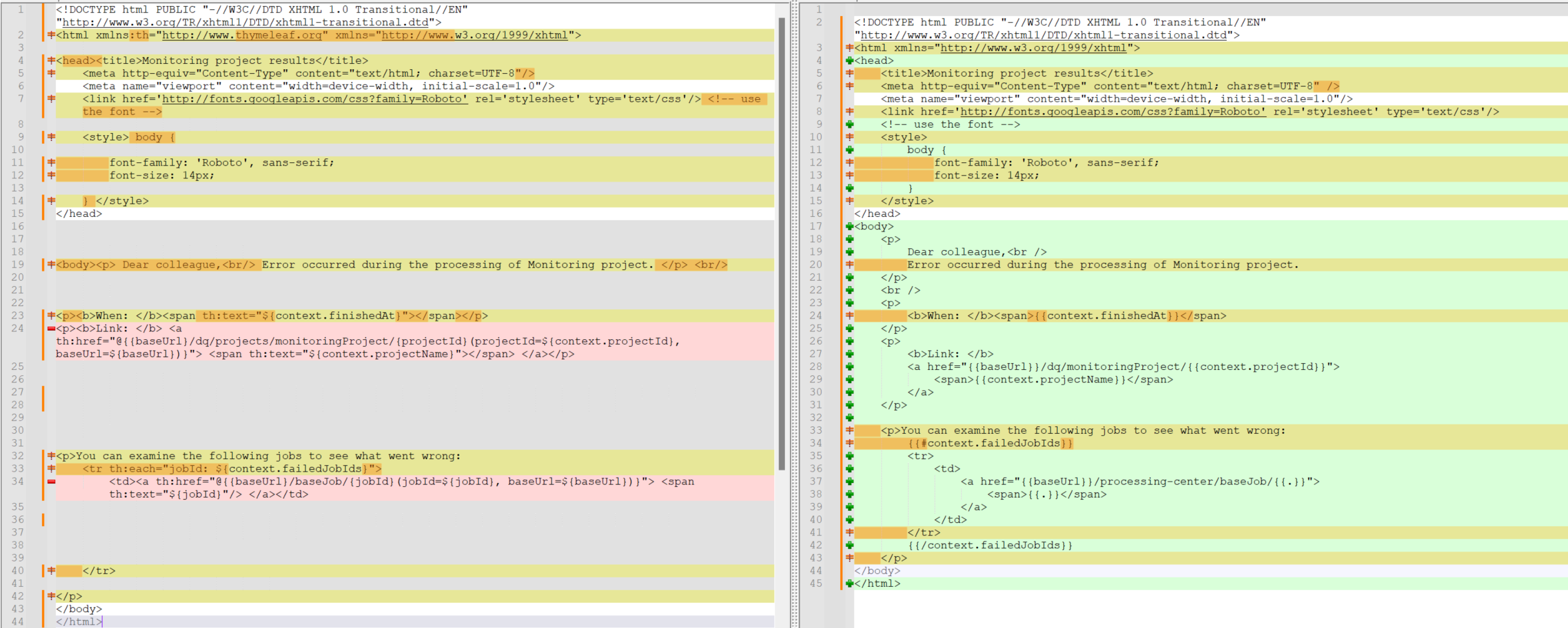Click the left pane vertical scrollbar thumb

pyautogui.click(x=782, y=239)
